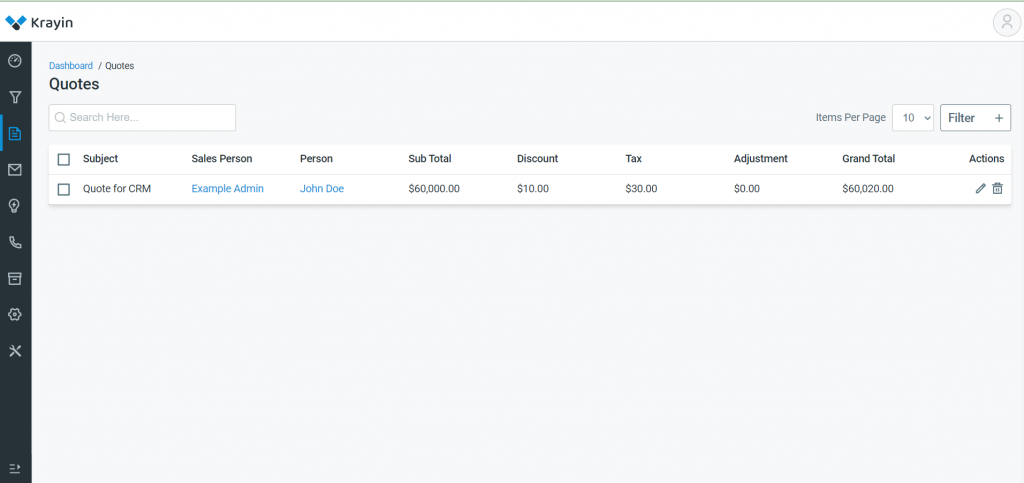Open John Doe person link
This screenshot has width=1024, height=483.
point(322,189)
